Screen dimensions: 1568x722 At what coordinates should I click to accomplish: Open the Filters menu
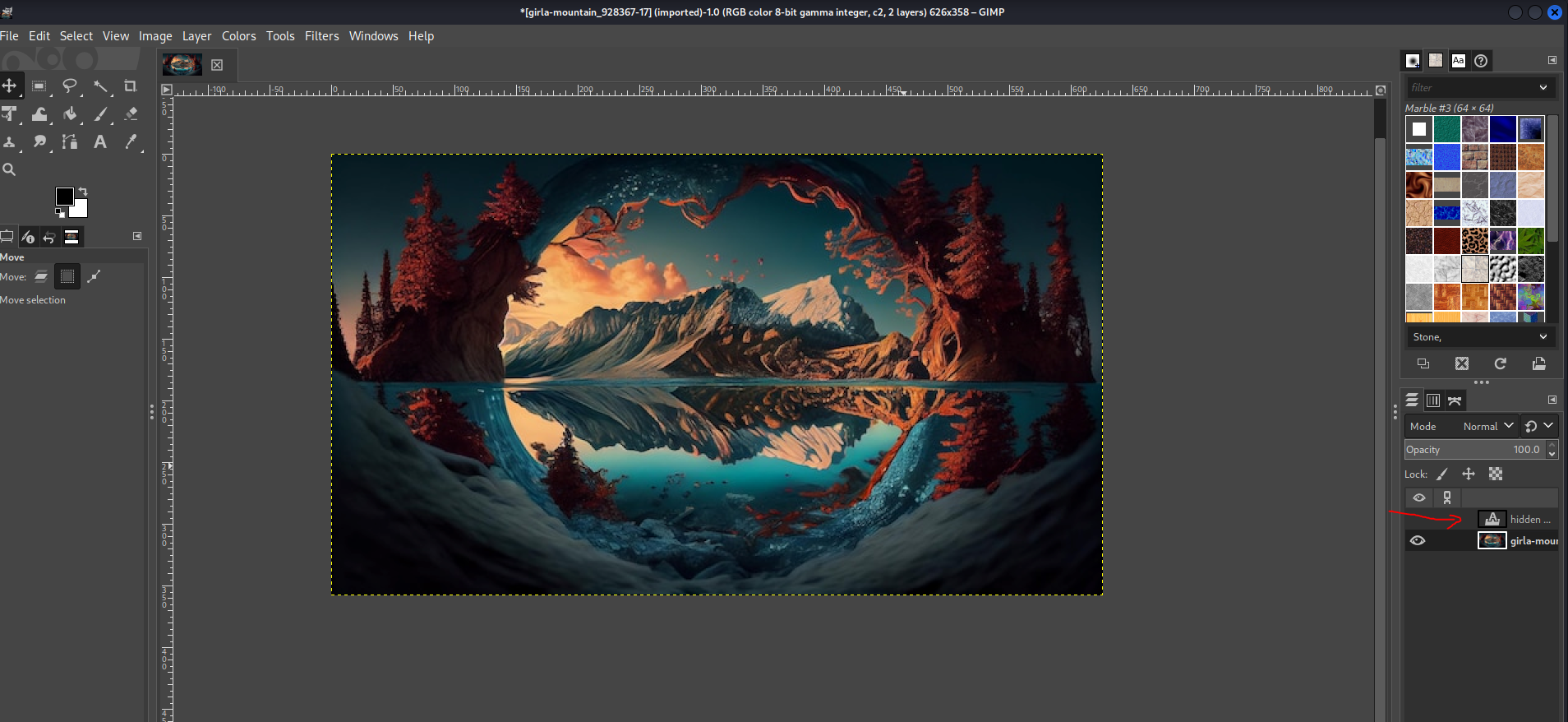(x=321, y=36)
